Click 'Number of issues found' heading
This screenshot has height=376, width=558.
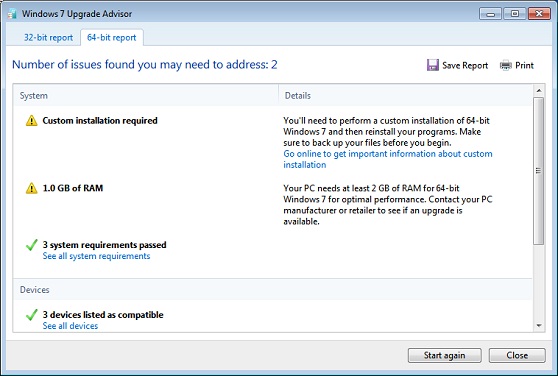click(144, 65)
